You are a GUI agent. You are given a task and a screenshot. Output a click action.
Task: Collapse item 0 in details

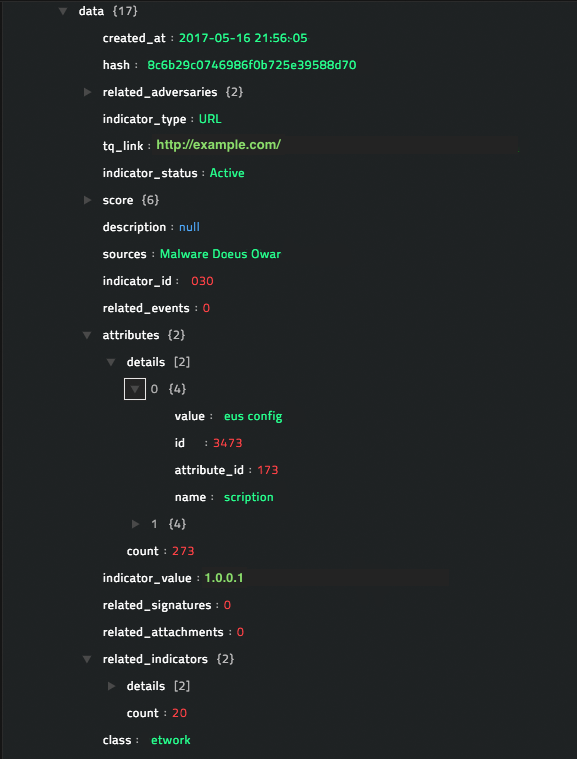tap(135, 389)
